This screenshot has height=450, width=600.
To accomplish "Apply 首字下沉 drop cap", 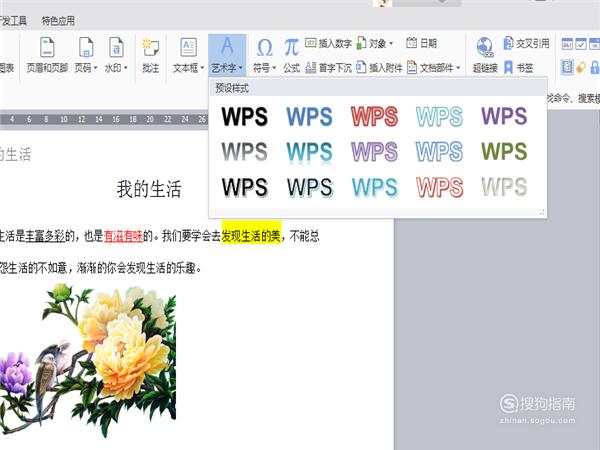I will tap(328, 68).
